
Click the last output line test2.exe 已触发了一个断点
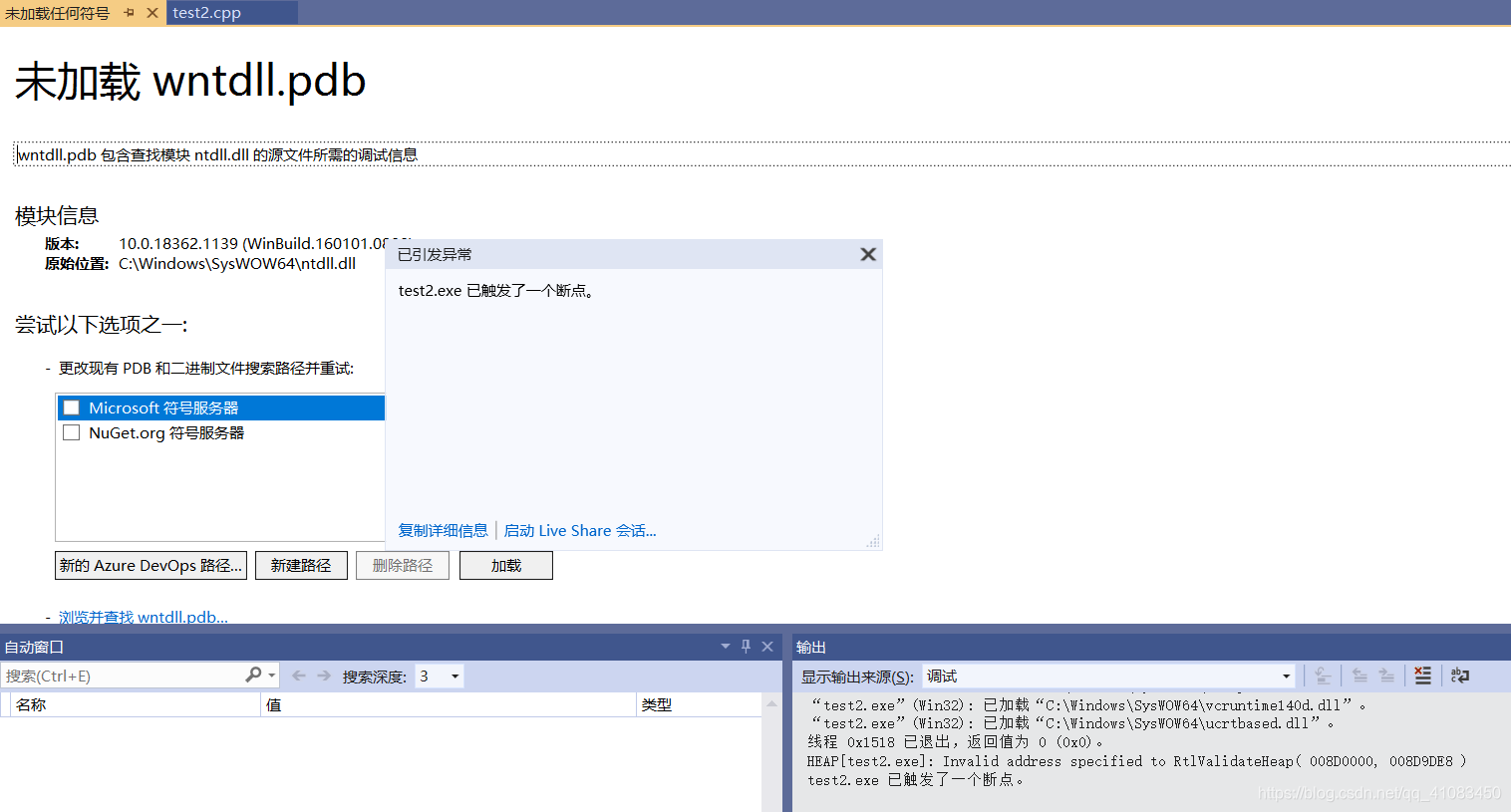pos(915,780)
